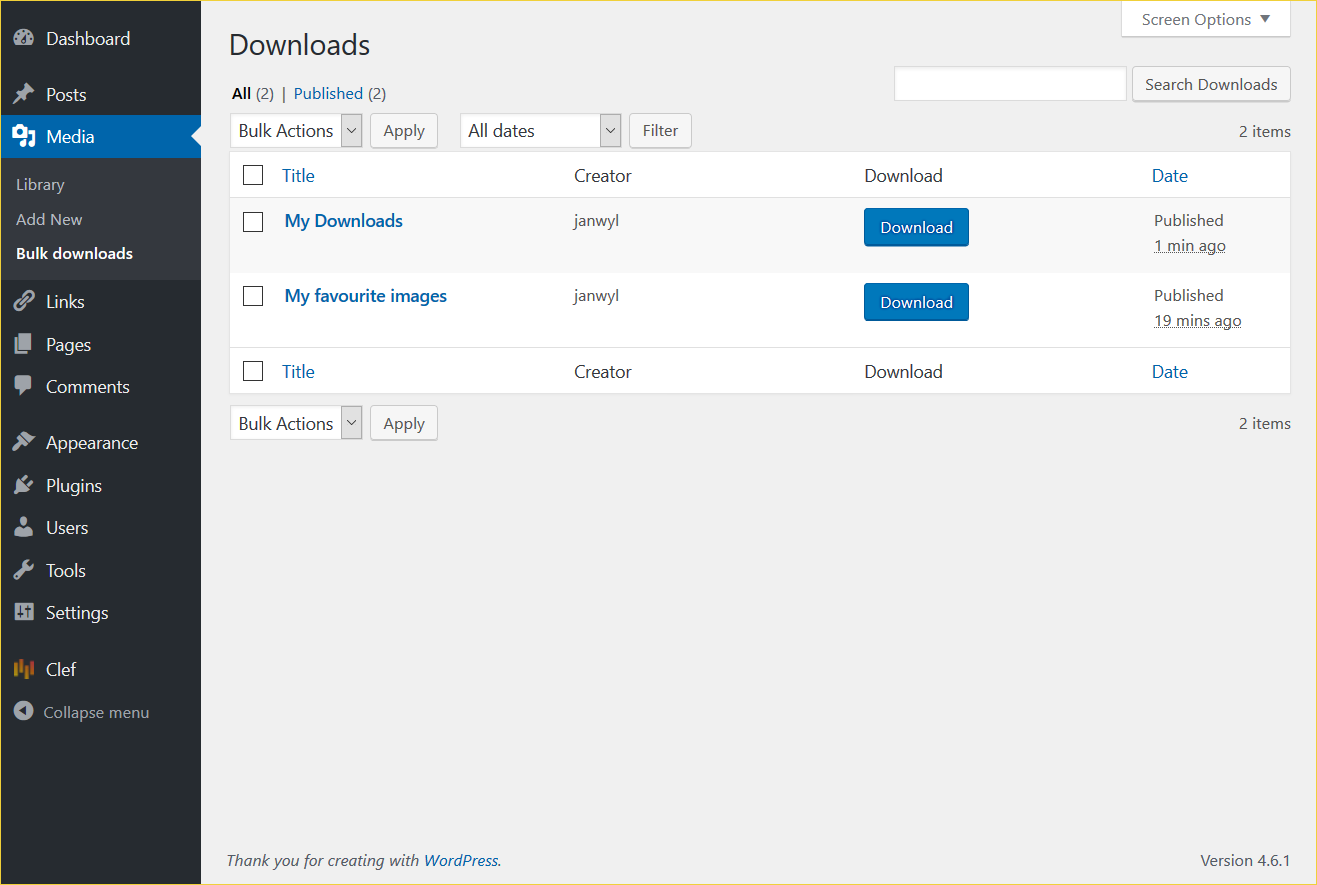The height and width of the screenshot is (885, 1317).
Task: Expand the Screen Options panel
Action: click(x=1205, y=20)
